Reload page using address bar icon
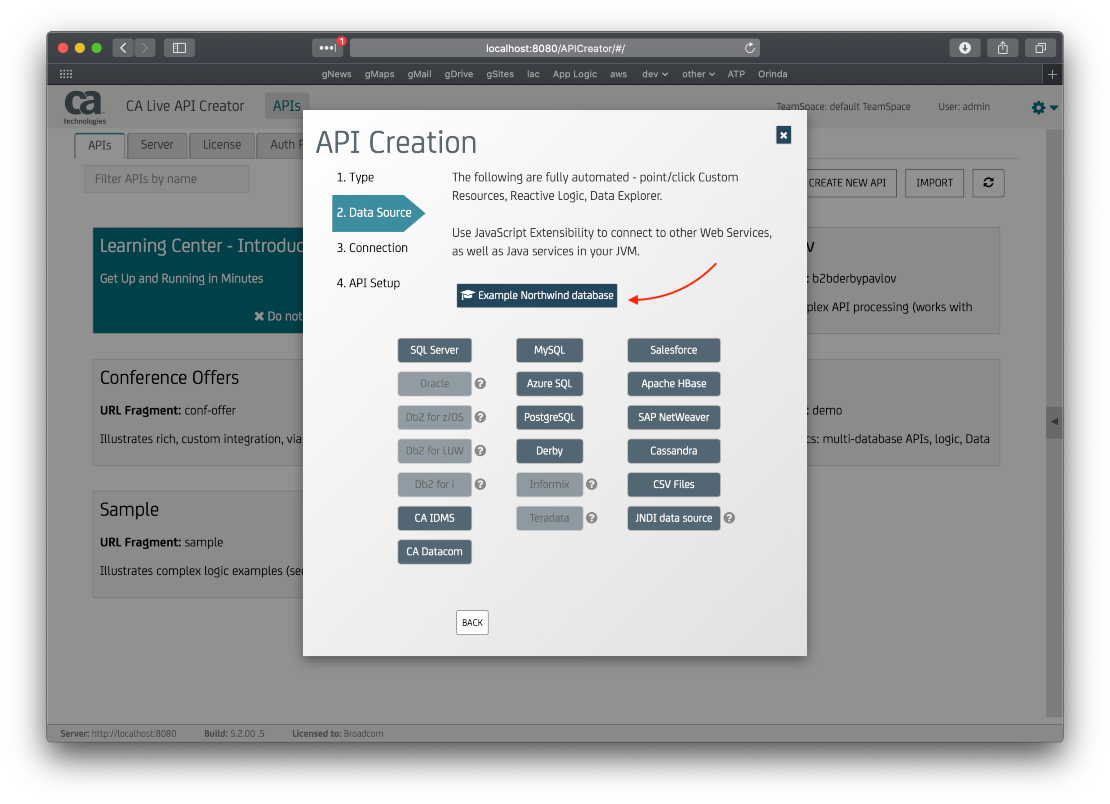The height and width of the screenshot is (804, 1110). 749,48
